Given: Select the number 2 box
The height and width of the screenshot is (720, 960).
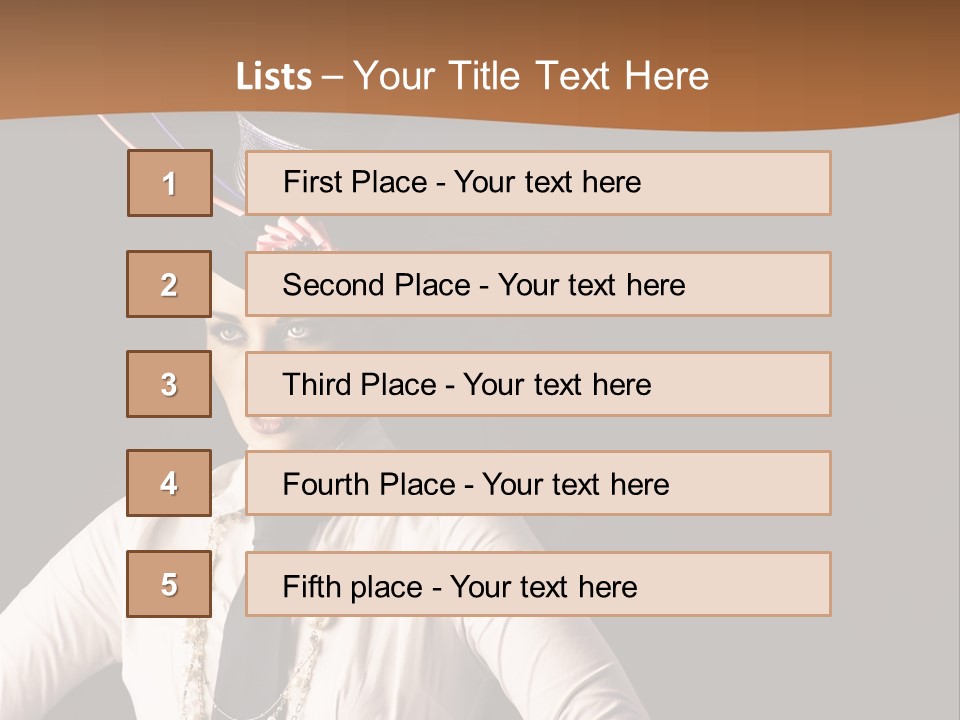Looking at the screenshot, I should [169, 284].
